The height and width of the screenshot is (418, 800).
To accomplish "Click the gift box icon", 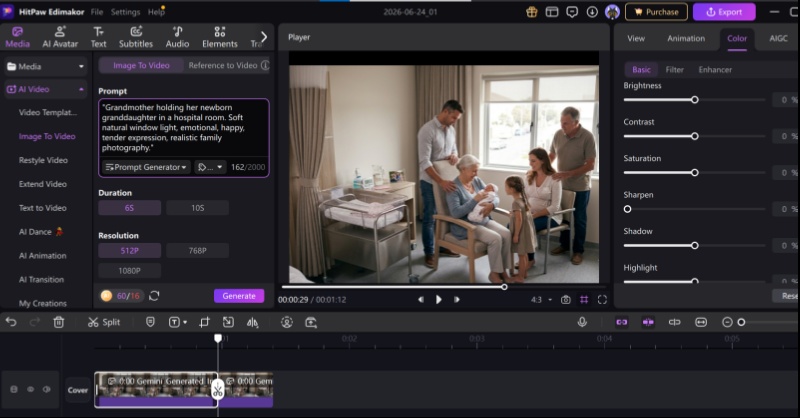I will (532, 12).
